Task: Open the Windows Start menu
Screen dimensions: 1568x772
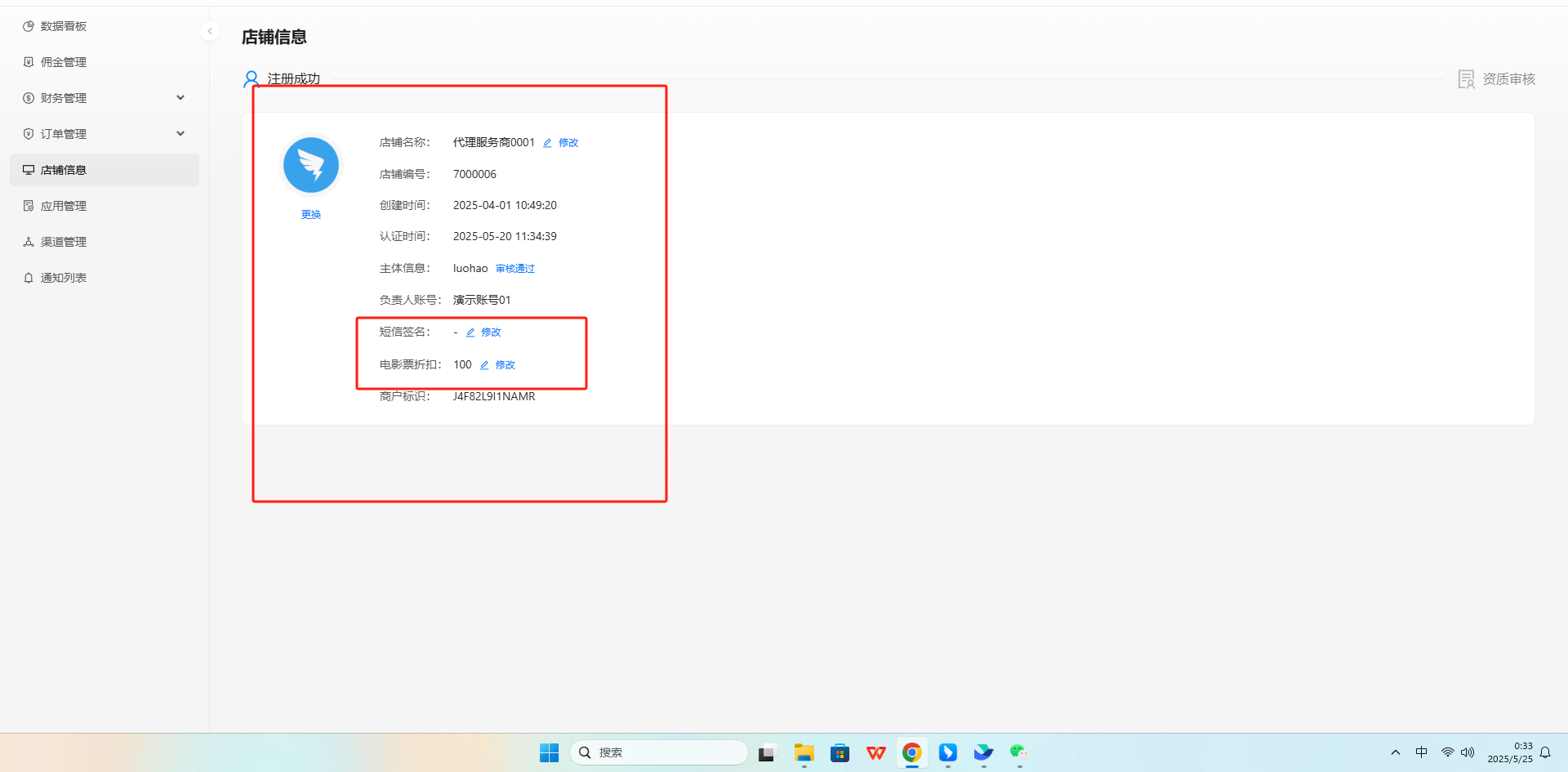Action: [x=549, y=752]
